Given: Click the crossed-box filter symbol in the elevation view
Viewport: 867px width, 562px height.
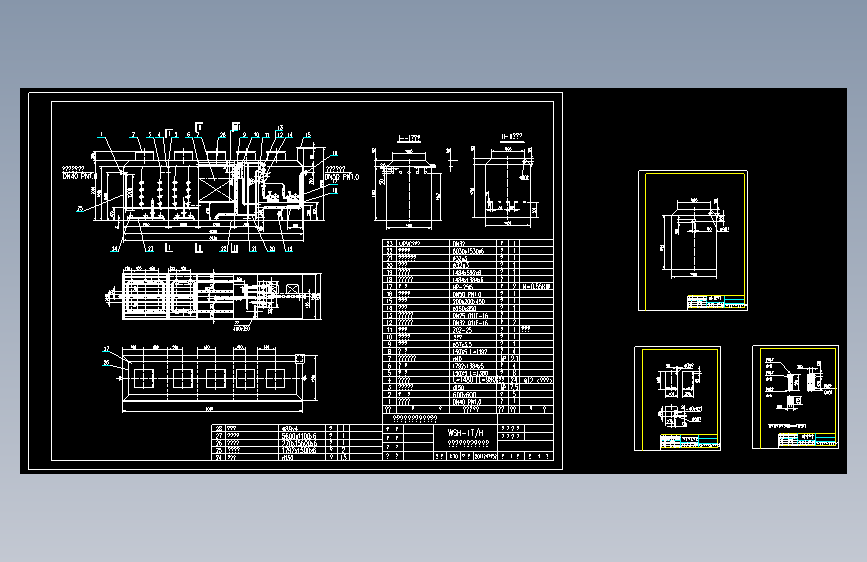Looking at the screenshot, I should coord(214,189).
